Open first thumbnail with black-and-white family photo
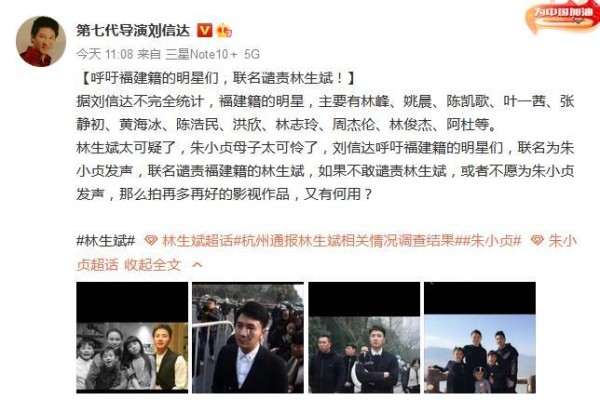Image resolution: width=600 pixels, height=400 pixels. [132, 338]
